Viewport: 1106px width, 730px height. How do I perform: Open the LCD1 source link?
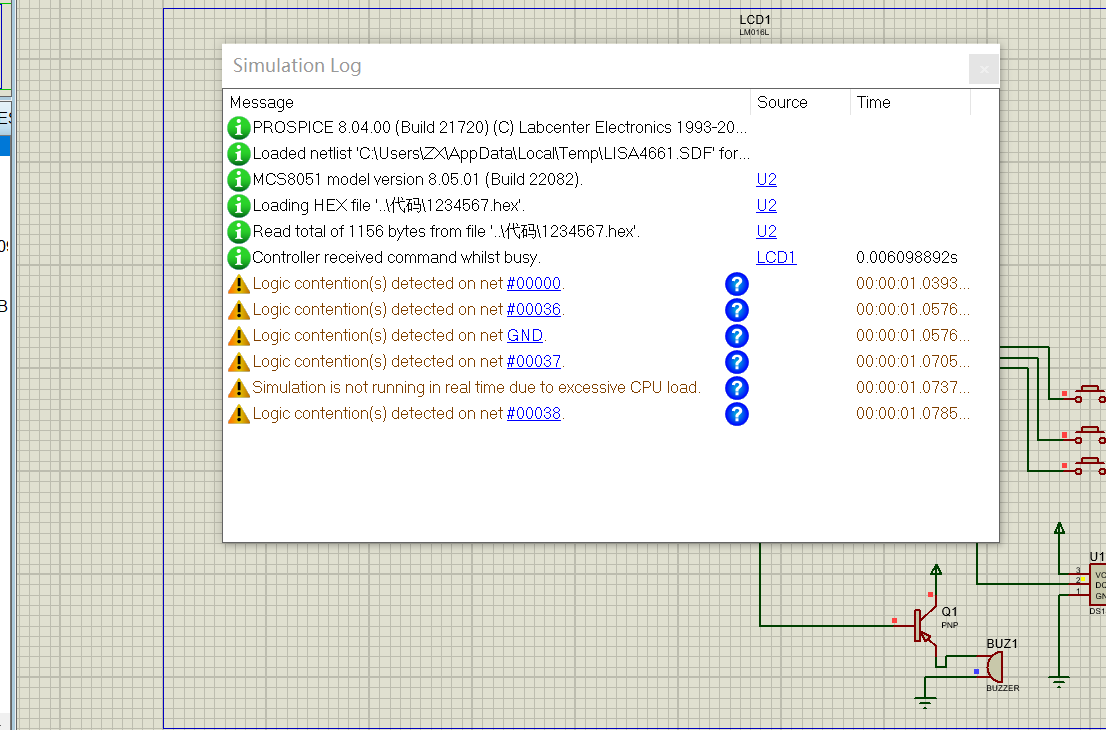coord(776,257)
